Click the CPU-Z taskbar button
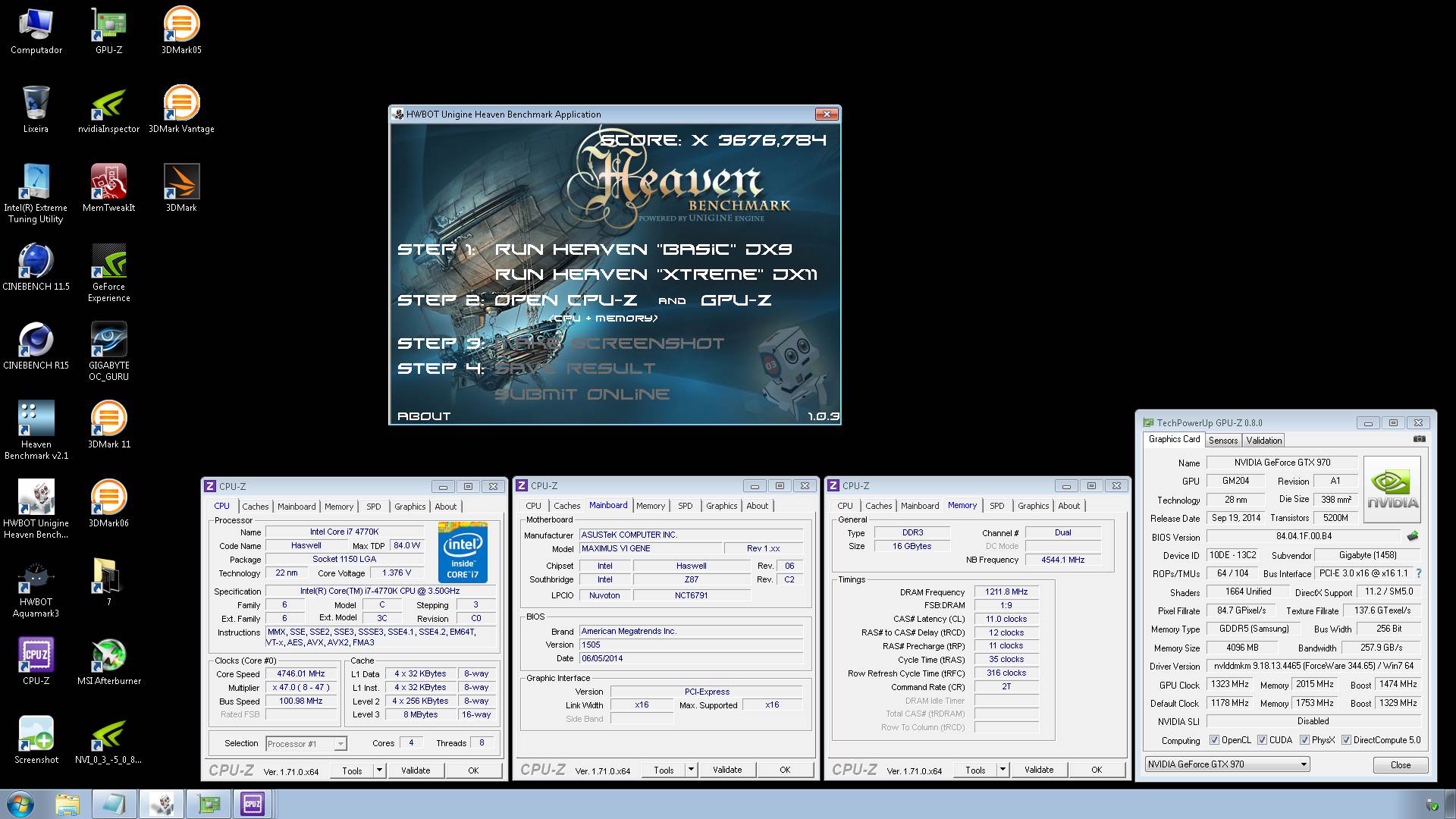 (x=253, y=804)
